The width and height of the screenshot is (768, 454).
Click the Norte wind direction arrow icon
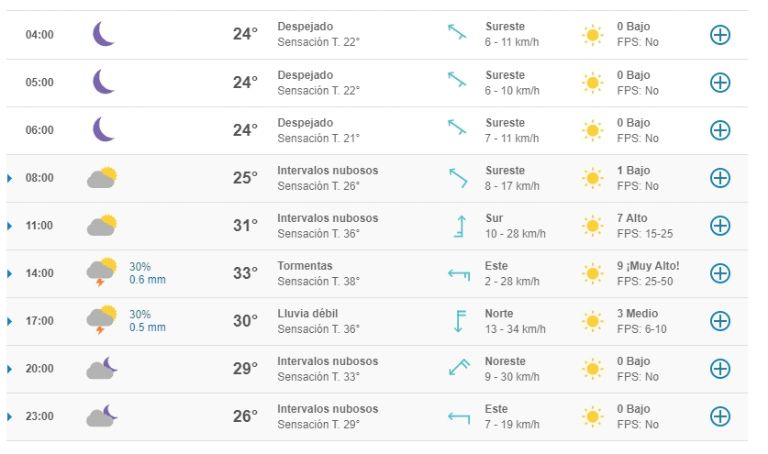click(x=459, y=321)
